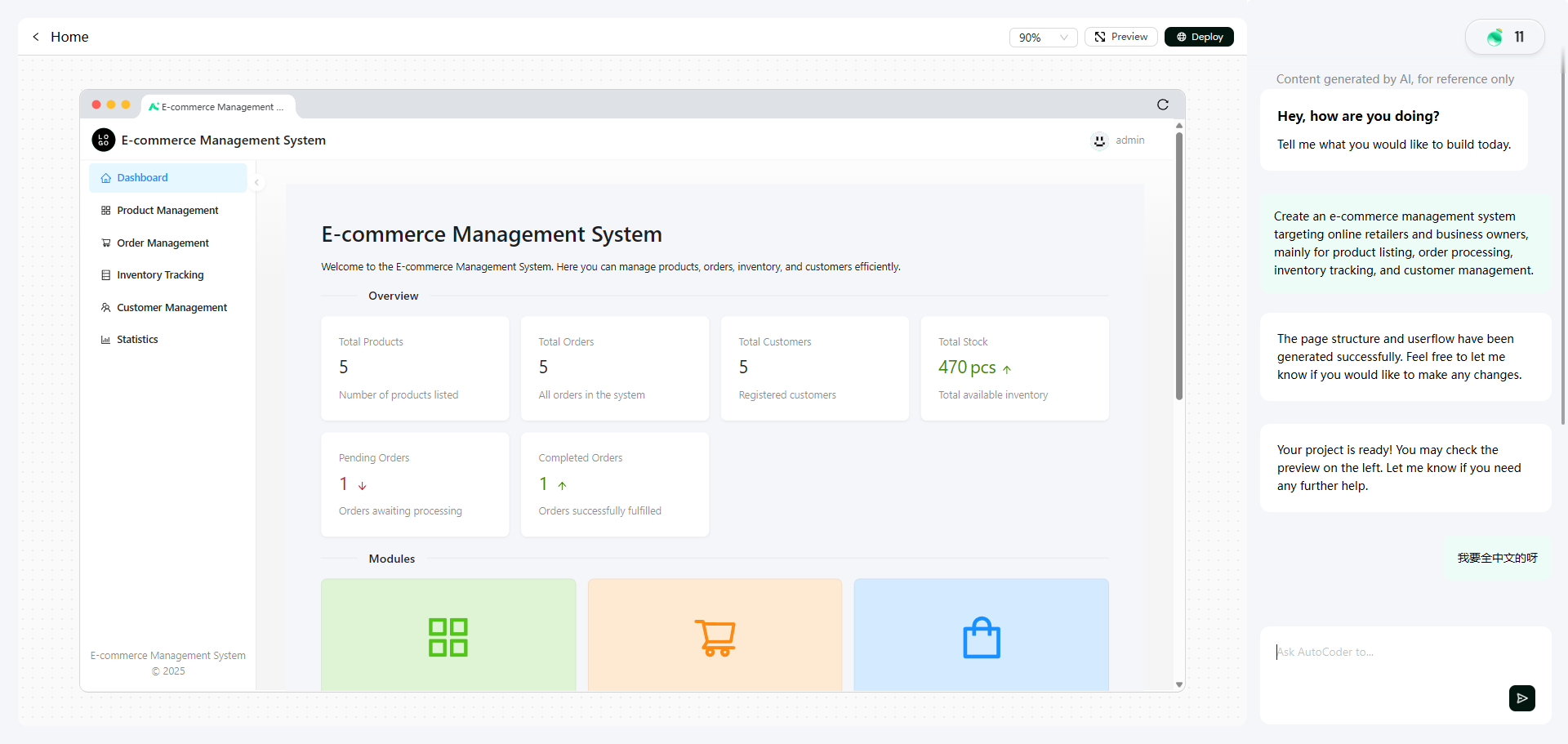The image size is (1568, 744).
Task: Focus the Ask AutoCoder input field
Action: (x=1405, y=653)
